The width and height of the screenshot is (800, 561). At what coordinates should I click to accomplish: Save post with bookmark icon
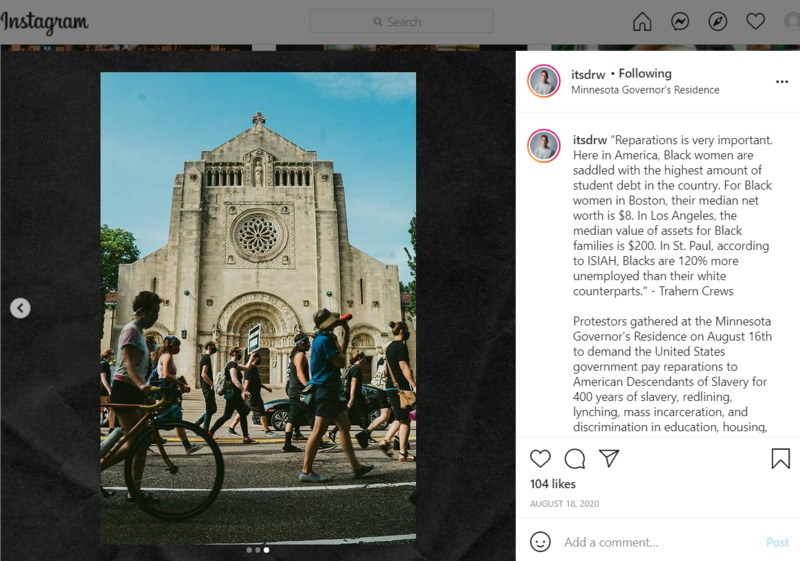780,458
